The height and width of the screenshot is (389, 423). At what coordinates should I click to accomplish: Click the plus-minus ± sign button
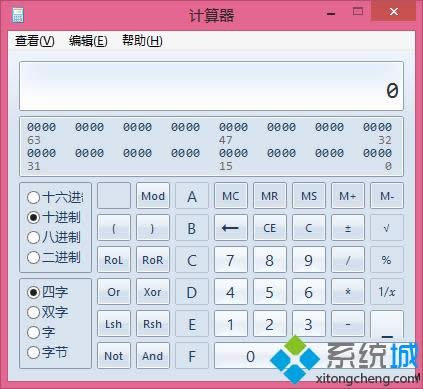[x=348, y=228]
